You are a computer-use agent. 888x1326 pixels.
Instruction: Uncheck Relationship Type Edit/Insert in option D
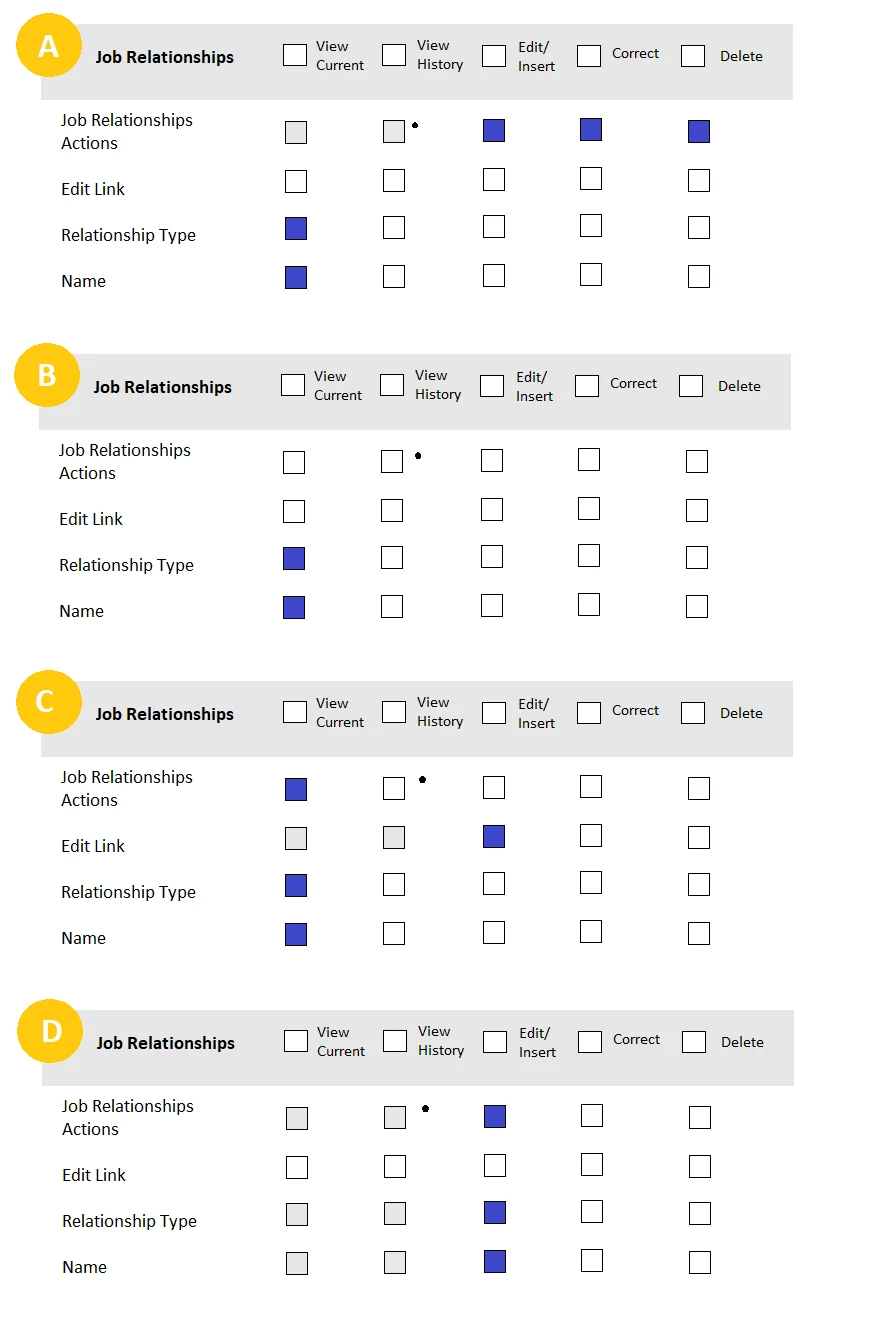(495, 1213)
